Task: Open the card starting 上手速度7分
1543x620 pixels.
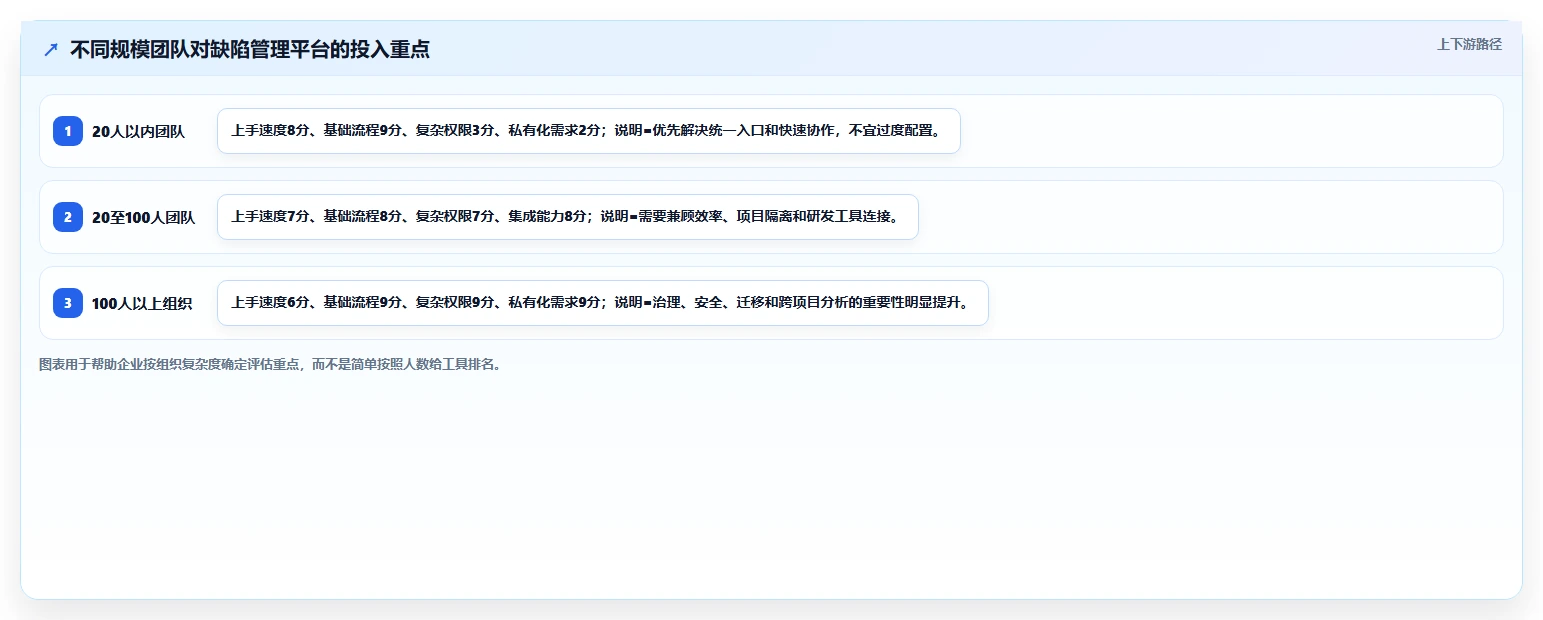Action: click(568, 217)
